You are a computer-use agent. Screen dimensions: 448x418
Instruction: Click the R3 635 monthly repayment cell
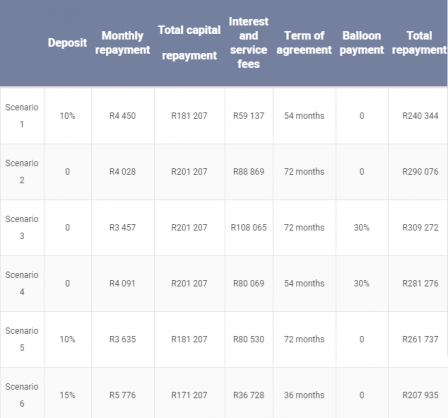[x=122, y=339]
